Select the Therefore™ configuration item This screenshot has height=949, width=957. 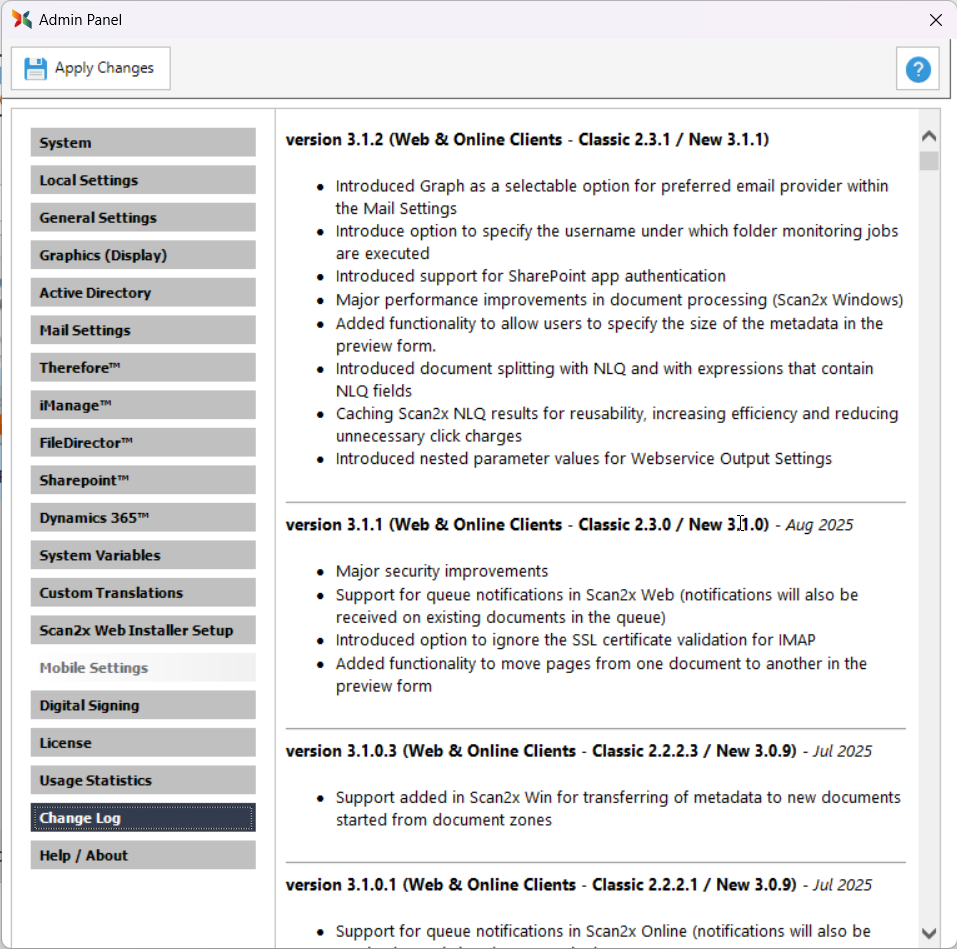point(143,368)
